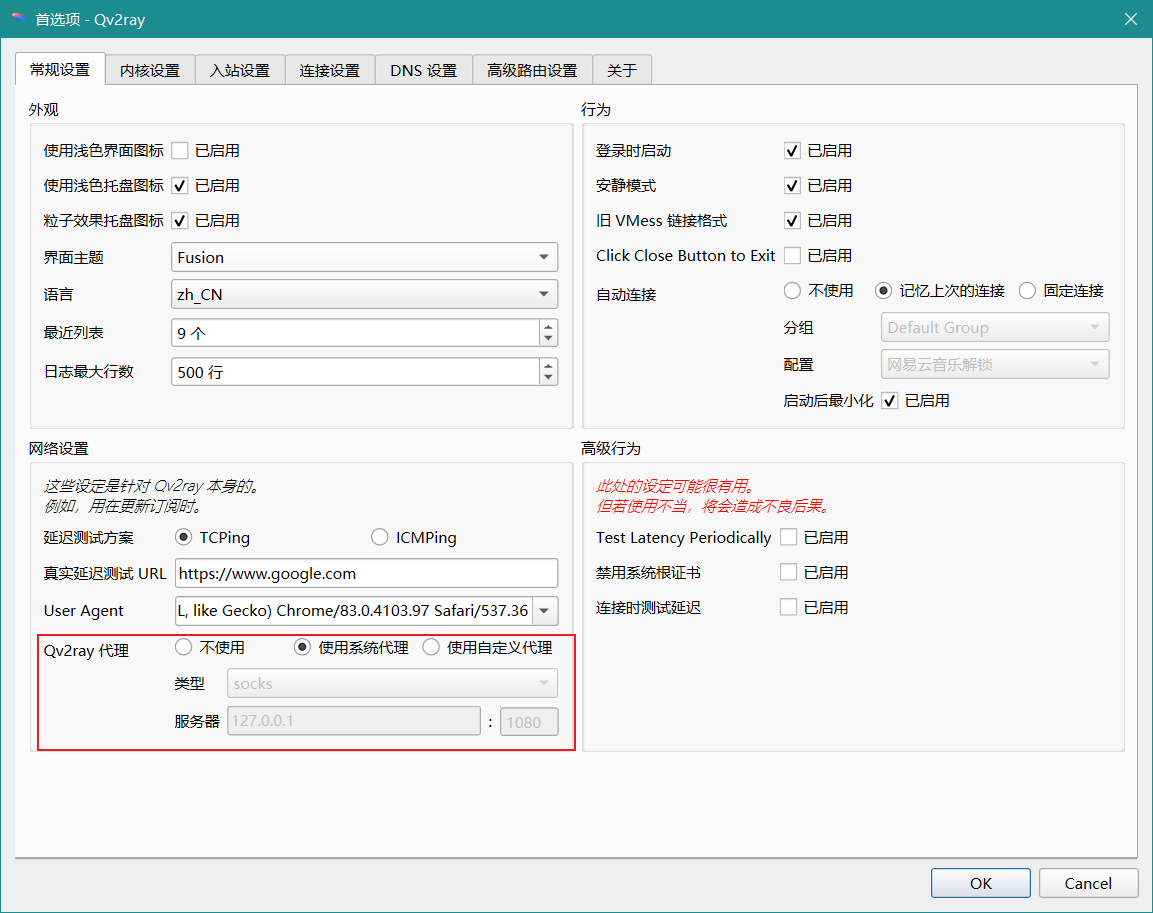Toggle 登录时启动 checkbox
This screenshot has width=1153, height=913.
(792, 151)
